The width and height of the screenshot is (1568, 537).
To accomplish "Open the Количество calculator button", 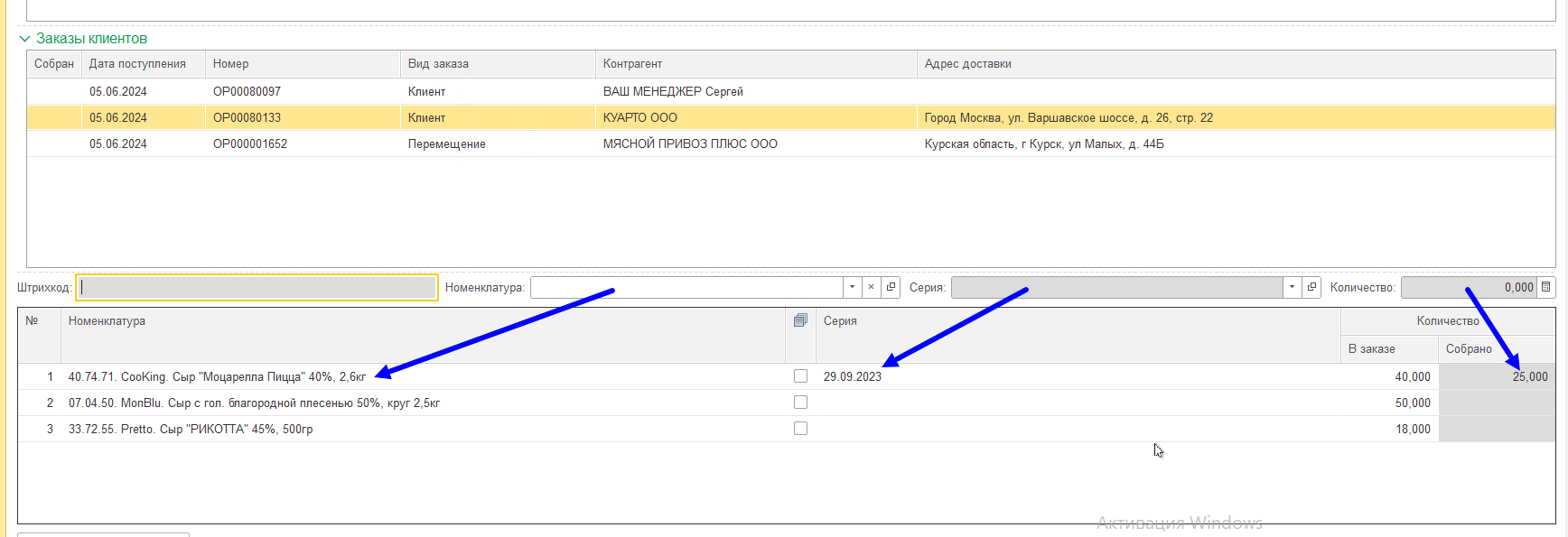I will click(x=1545, y=287).
